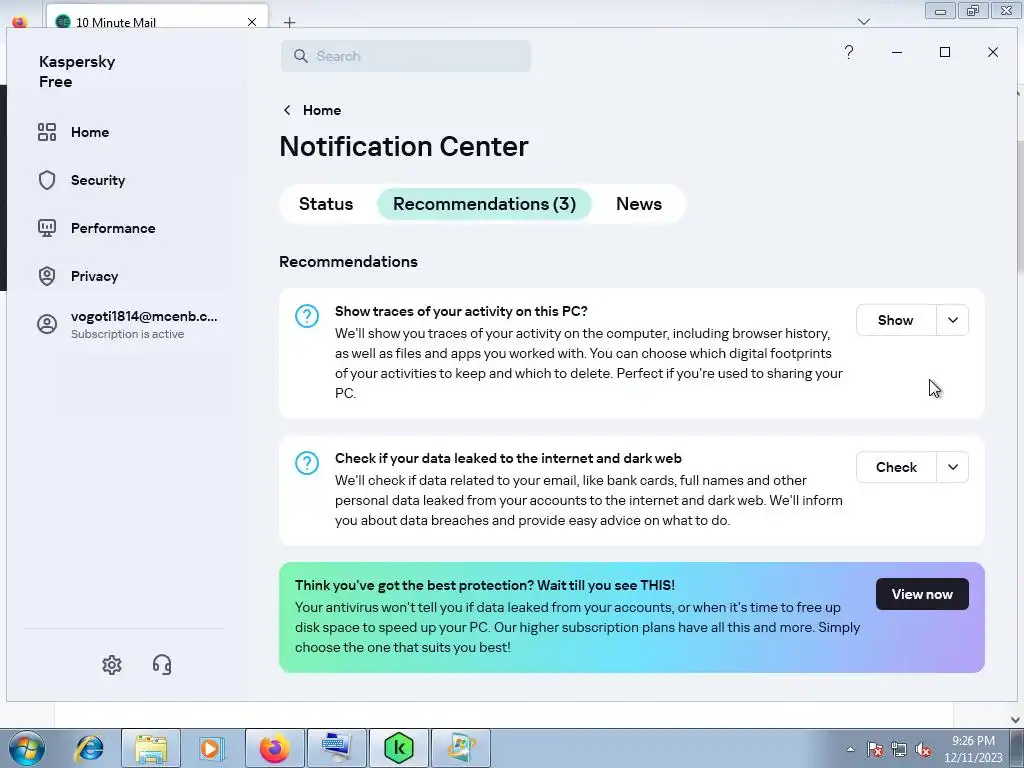Viewport: 1024px width, 768px height.
Task: Open the Security shield section
Action: tap(82, 180)
